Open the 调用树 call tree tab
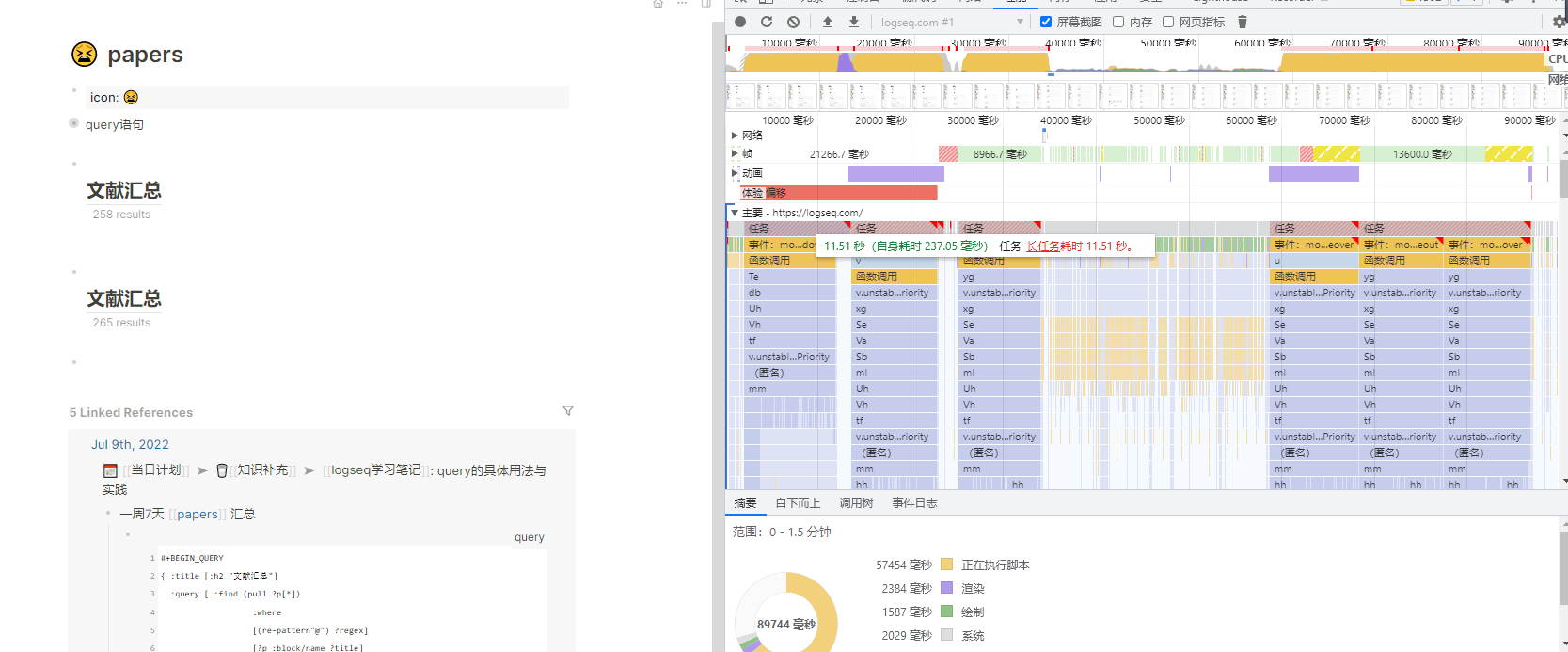 click(x=856, y=503)
